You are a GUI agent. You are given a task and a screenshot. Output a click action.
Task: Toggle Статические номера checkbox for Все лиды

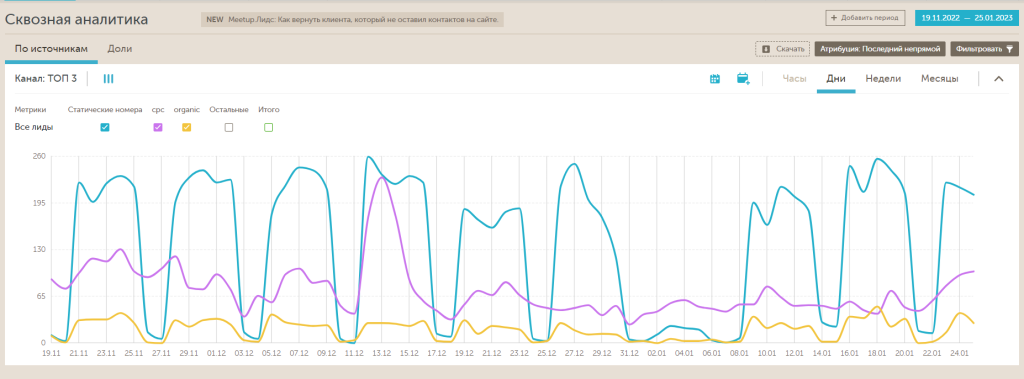coord(104,127)
